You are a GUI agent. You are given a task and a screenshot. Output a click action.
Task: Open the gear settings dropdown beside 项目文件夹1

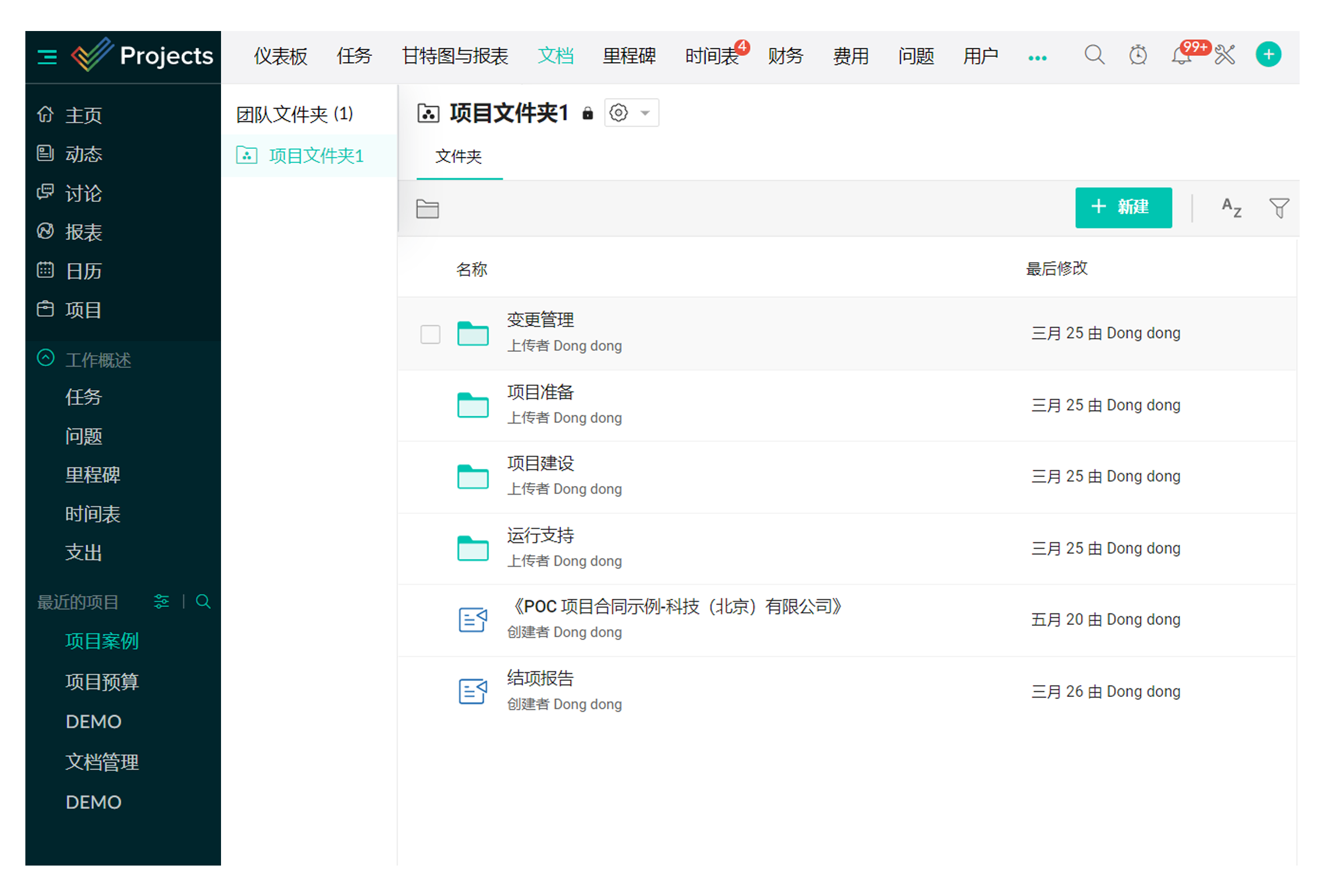pos(630,113)
